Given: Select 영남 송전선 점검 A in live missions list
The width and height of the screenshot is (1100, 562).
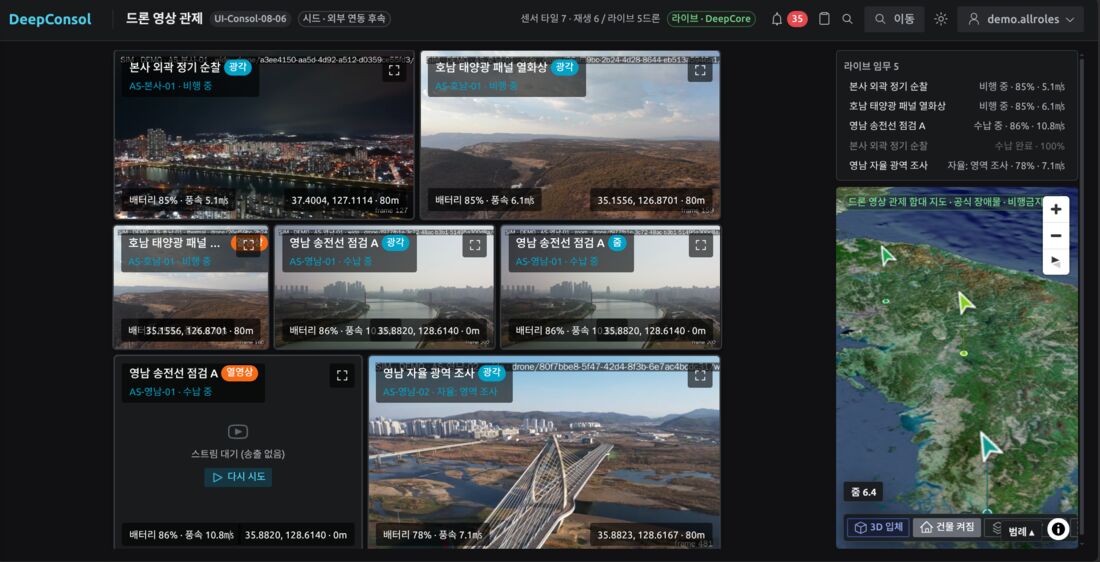Looking at the screenshot, I should [x=957, y=126].
